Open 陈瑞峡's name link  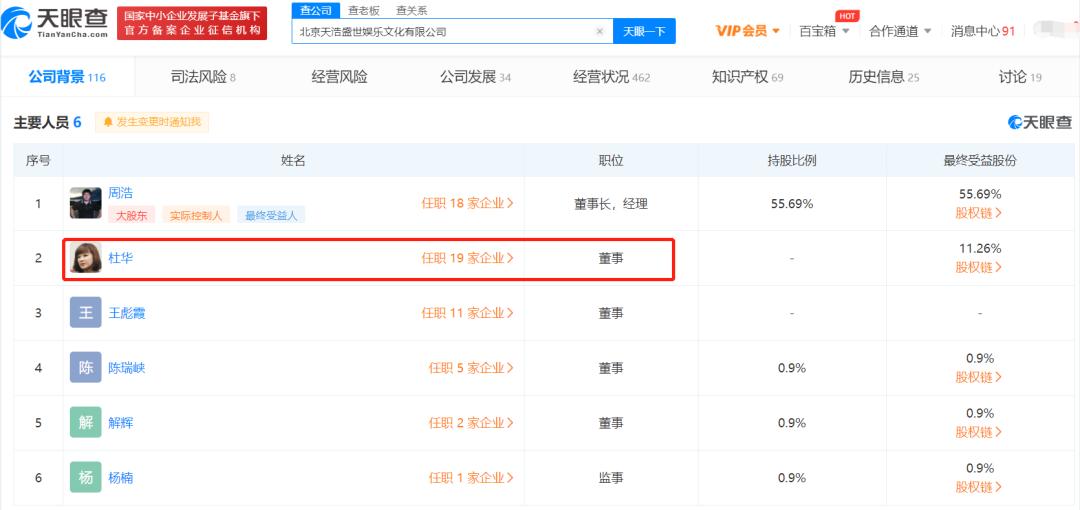[127, 368]
